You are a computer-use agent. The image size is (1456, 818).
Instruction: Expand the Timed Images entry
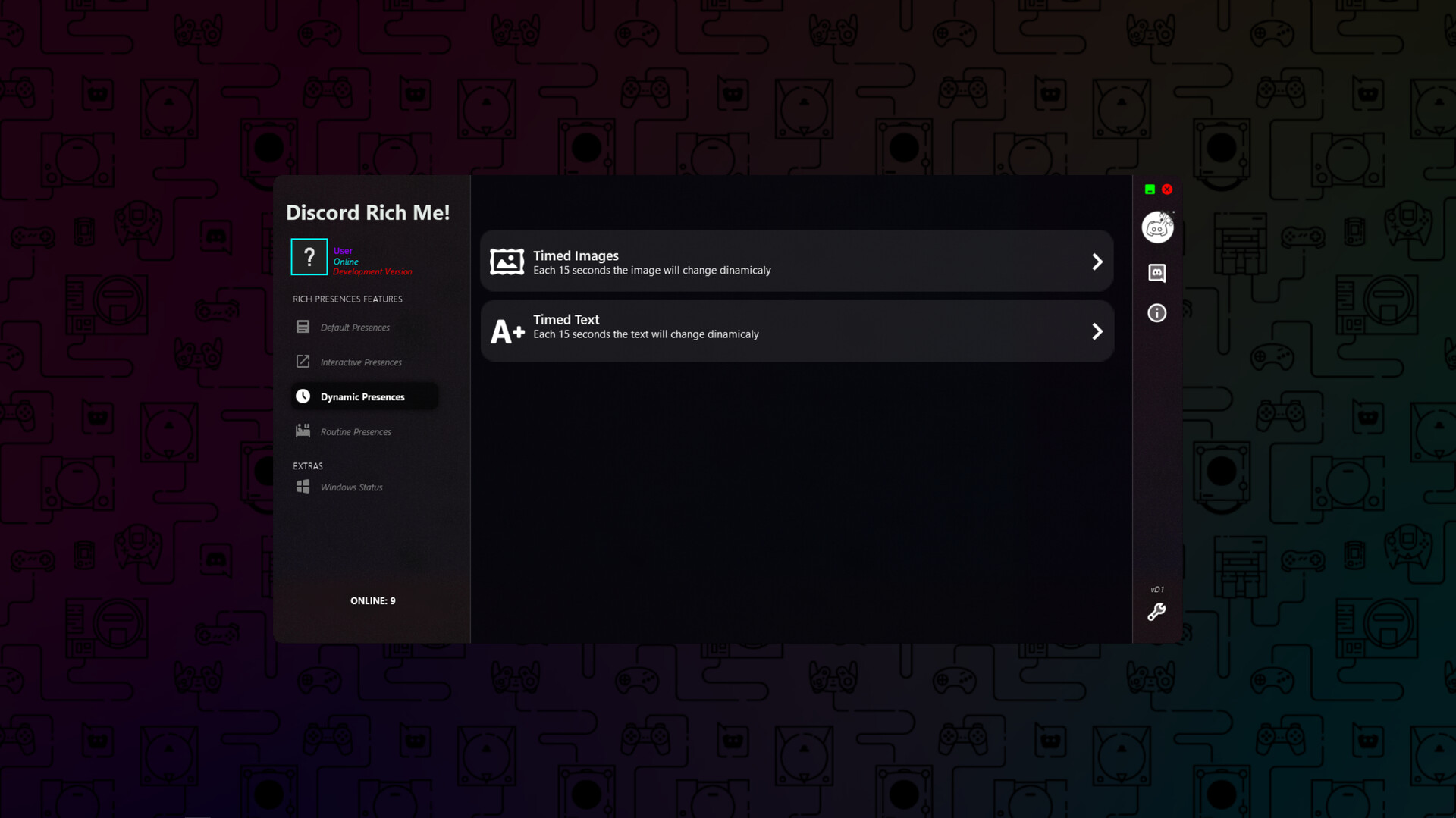tap(1097, 261)
